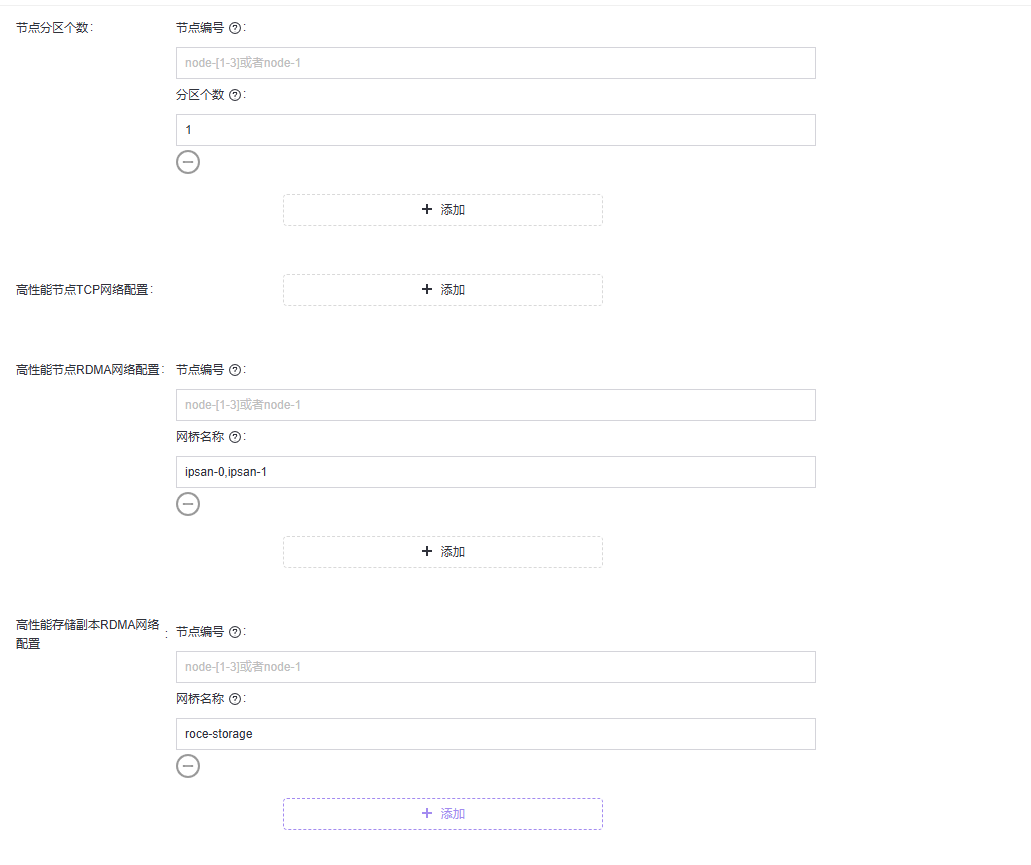
Task: Click 节点编号 help icon in 高性能存储副本RDMA网络配置
Action: click(x=235, y=632)
